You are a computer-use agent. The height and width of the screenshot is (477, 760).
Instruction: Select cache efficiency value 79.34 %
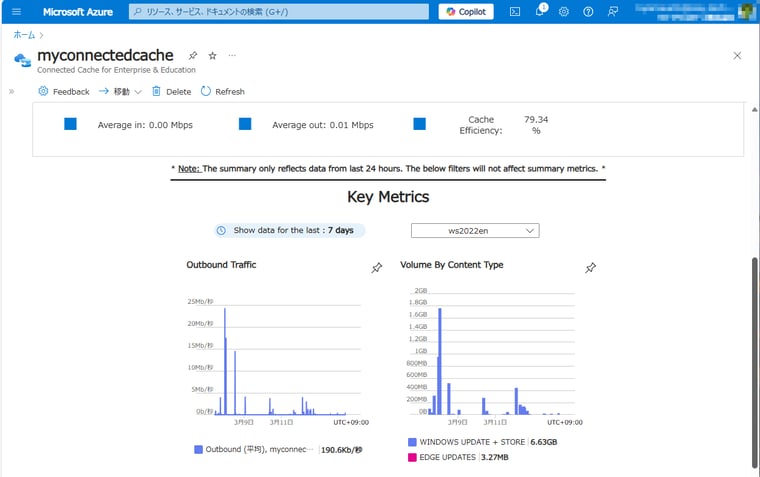coord(536,125)
